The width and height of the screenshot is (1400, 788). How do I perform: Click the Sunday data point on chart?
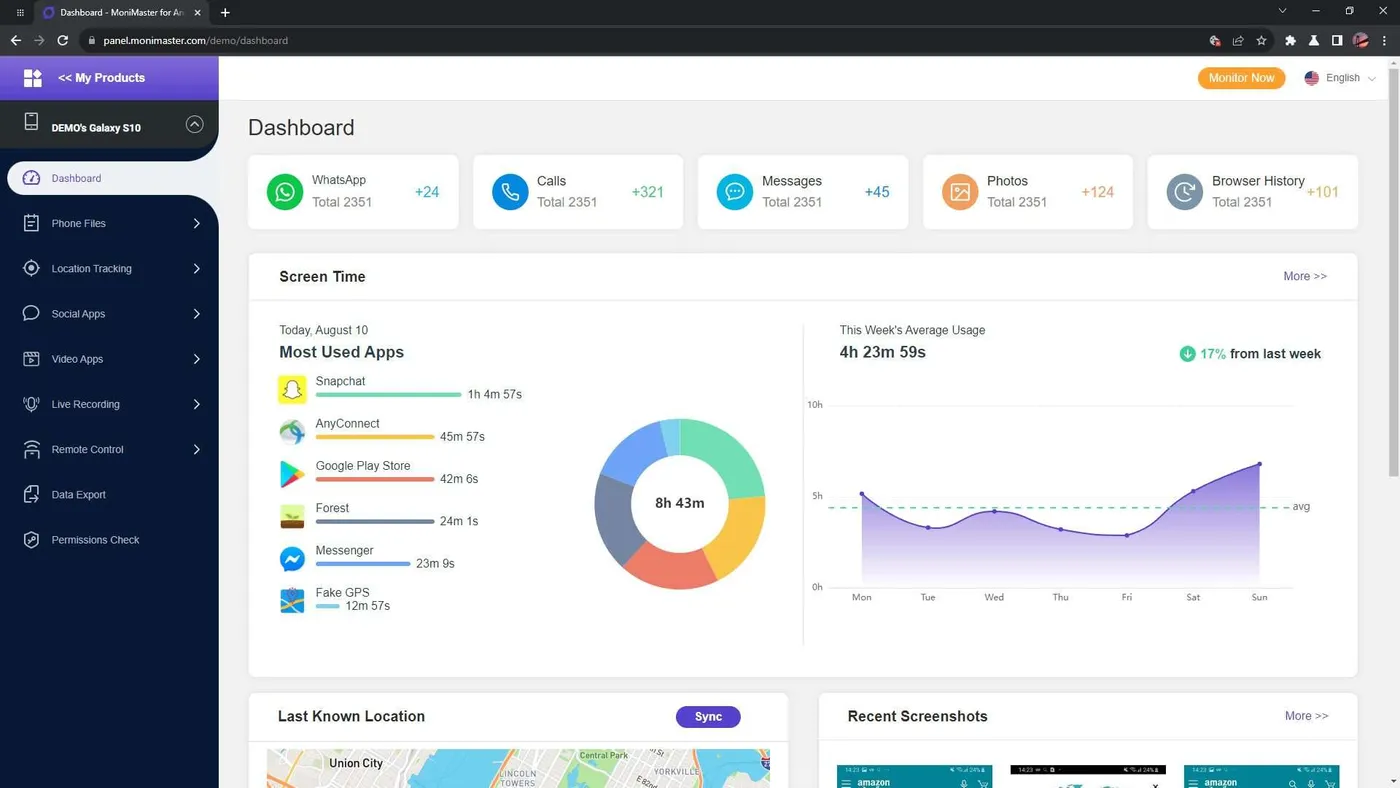pyautogui.click(x=1259, y=464)
